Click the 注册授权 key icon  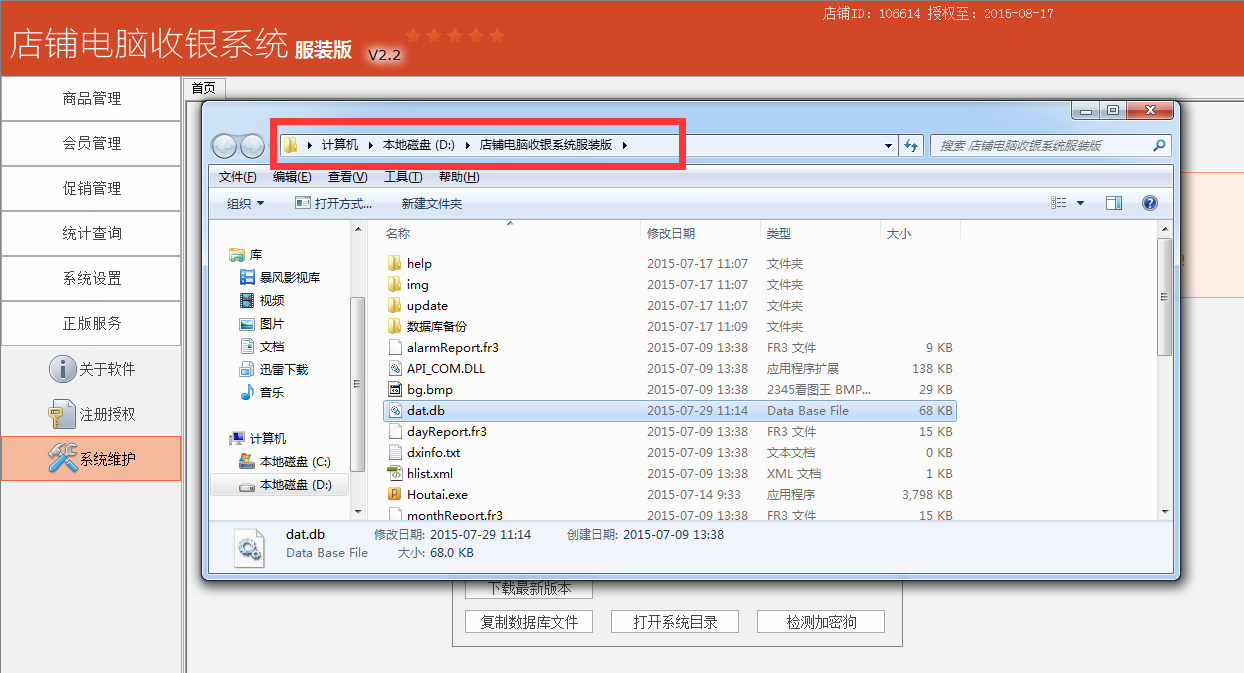63,414
